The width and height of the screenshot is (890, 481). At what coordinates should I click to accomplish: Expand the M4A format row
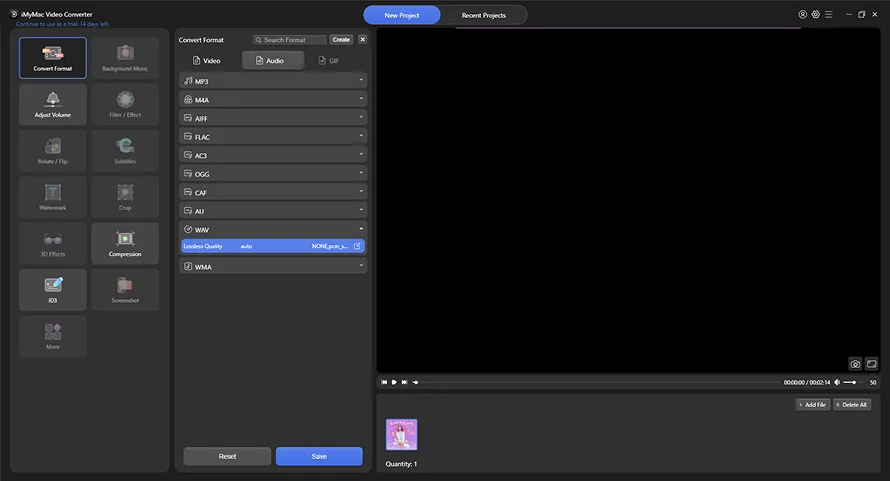[273, 99]
